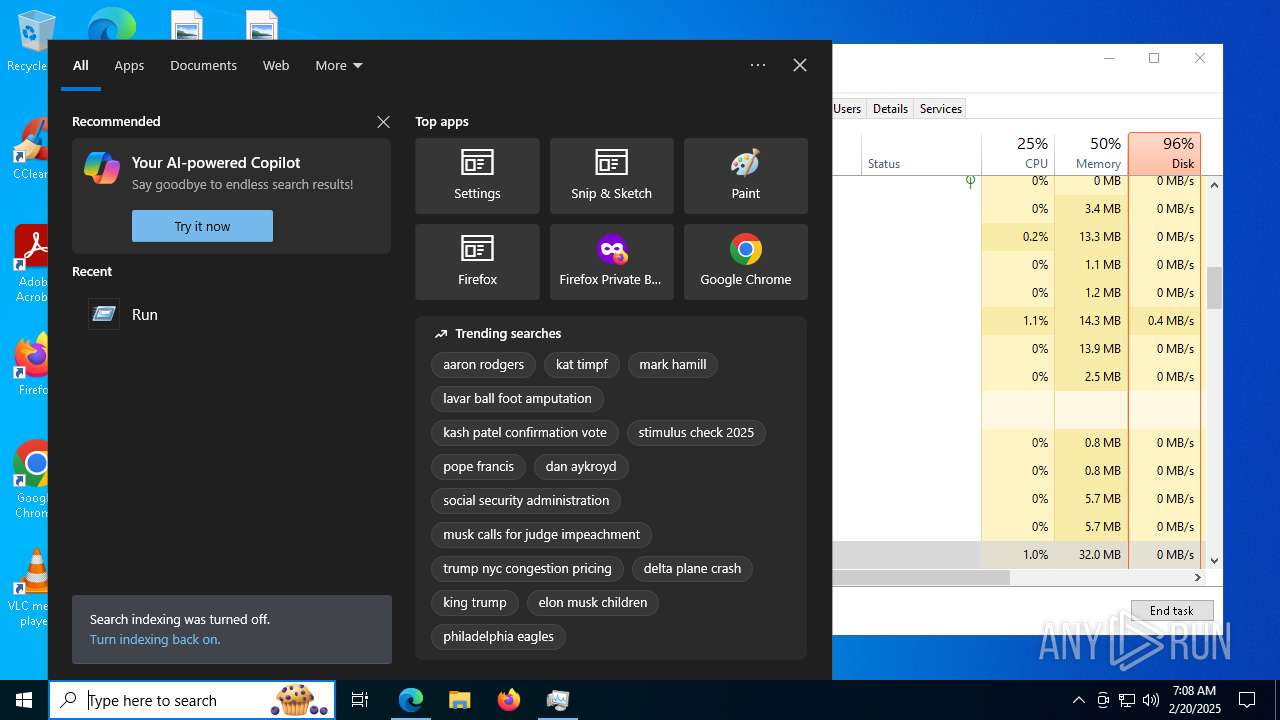Search stimulus check 2025 trend
This screenshot has height=720, width=1280.
click(x=696, y=433)
